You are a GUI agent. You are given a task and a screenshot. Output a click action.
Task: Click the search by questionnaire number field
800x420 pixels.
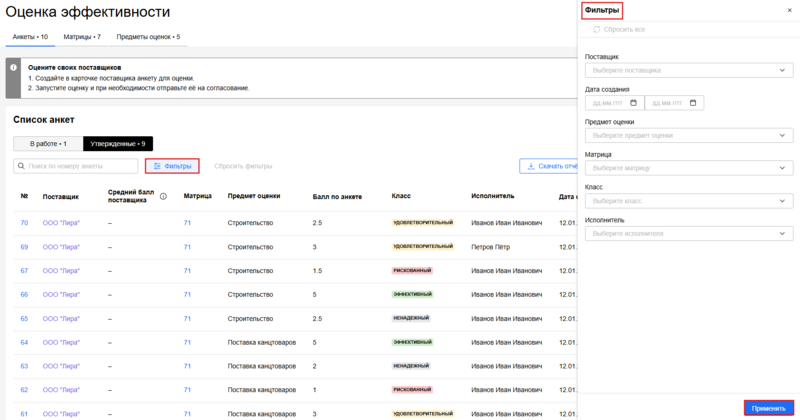coord(78,166)
